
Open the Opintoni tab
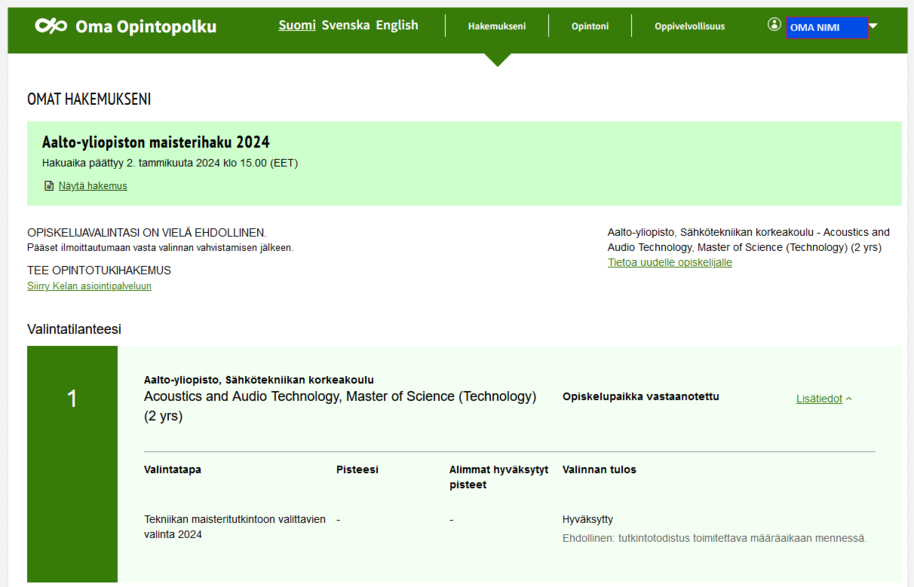point(590,26)
